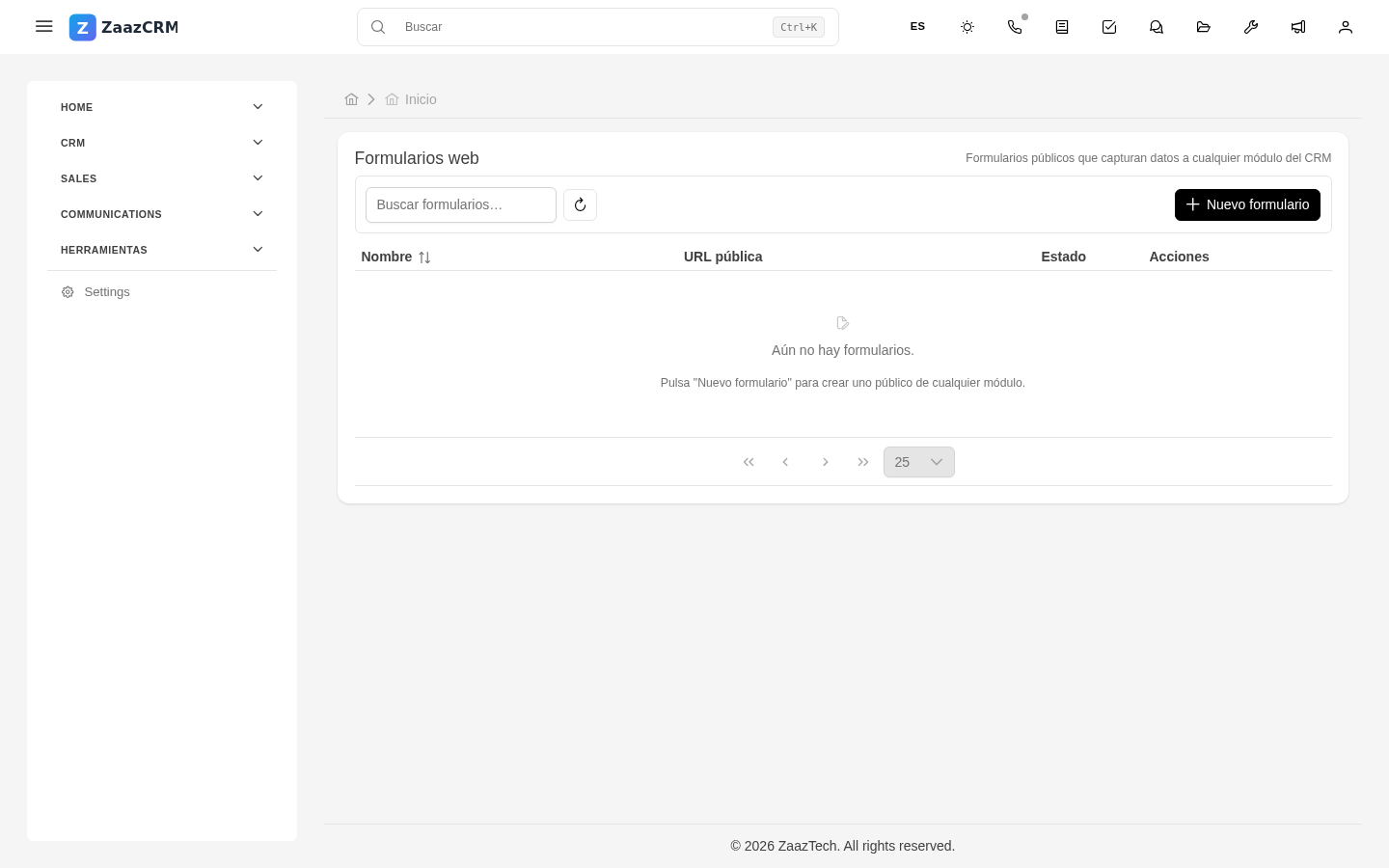
Task: Open the chat messages icon
Action: (x=1157, y=27)
